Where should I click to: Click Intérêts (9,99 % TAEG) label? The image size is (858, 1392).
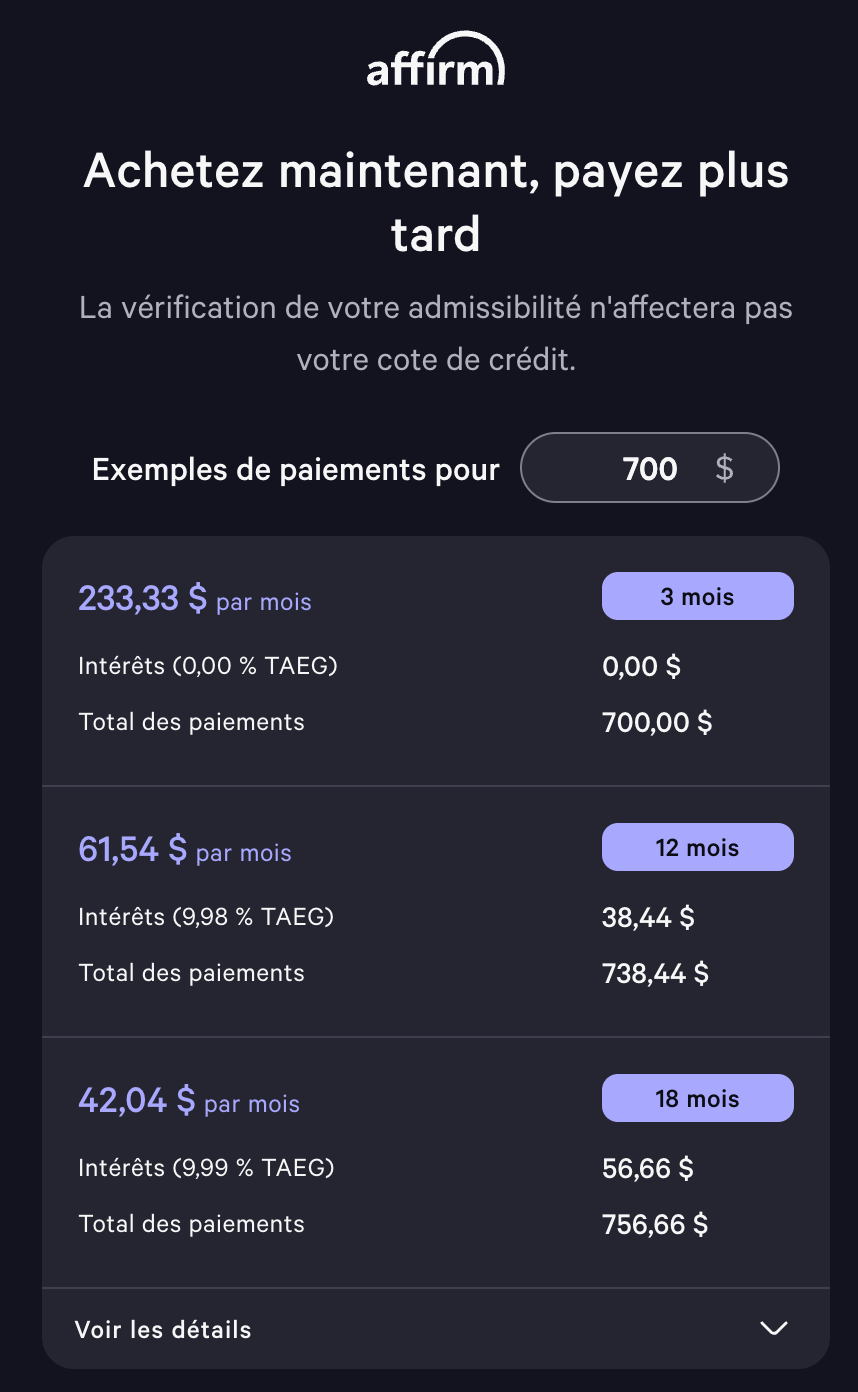206,1167
